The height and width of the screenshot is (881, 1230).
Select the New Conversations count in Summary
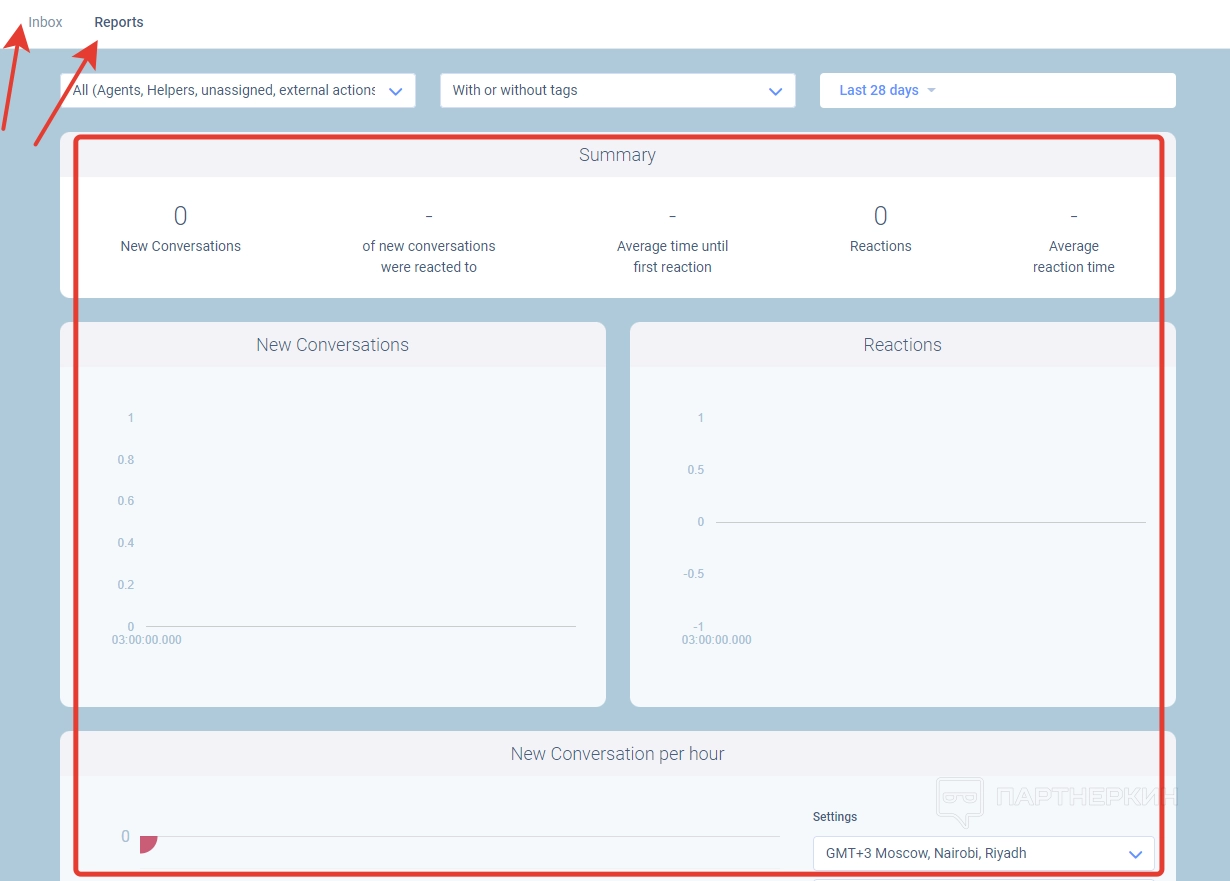(180, 216)
